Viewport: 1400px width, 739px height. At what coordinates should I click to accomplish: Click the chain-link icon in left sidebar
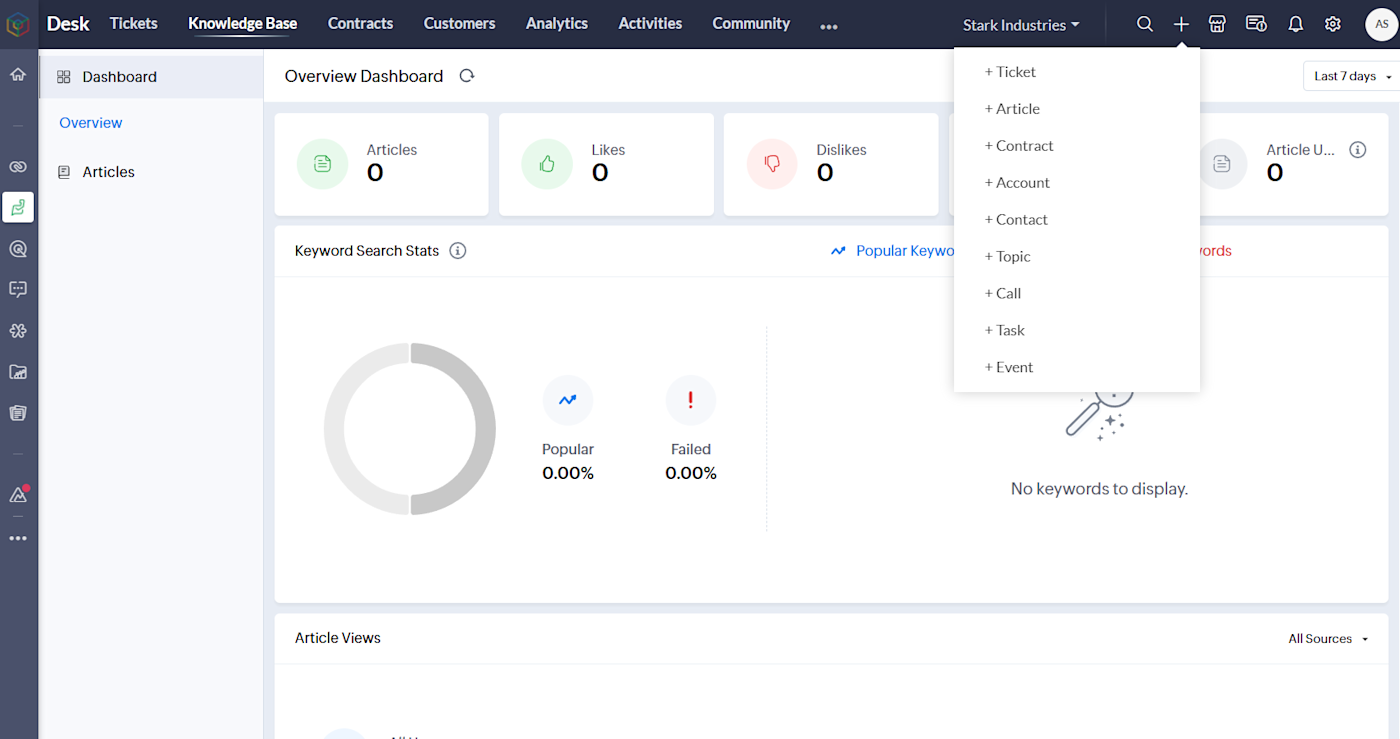click(18, 167)
